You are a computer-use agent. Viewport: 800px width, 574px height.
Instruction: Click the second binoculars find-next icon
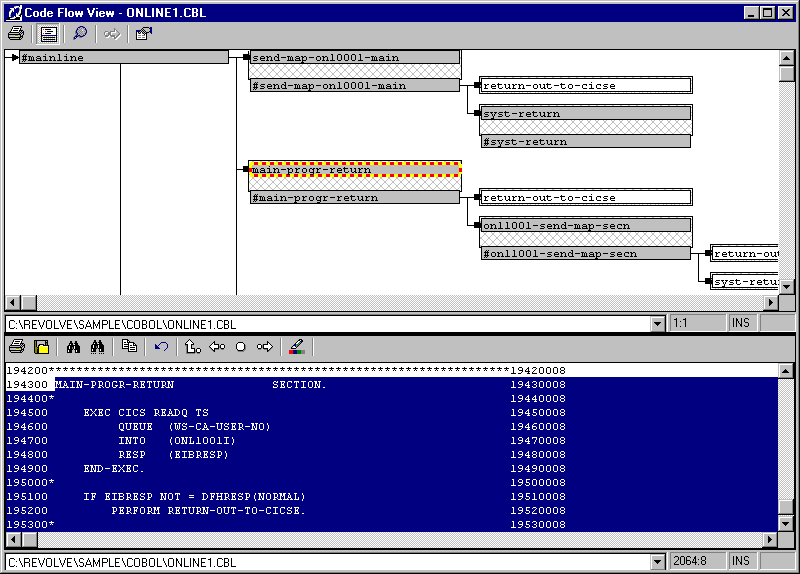[x=98, y=347]
